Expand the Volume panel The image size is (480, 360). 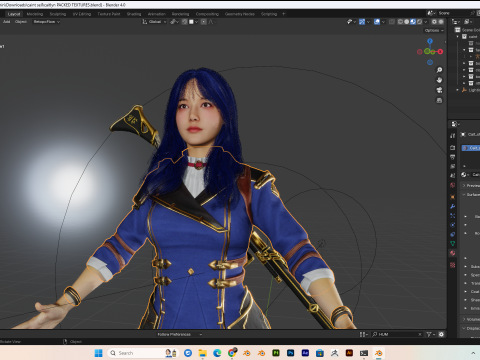point(464,319)
